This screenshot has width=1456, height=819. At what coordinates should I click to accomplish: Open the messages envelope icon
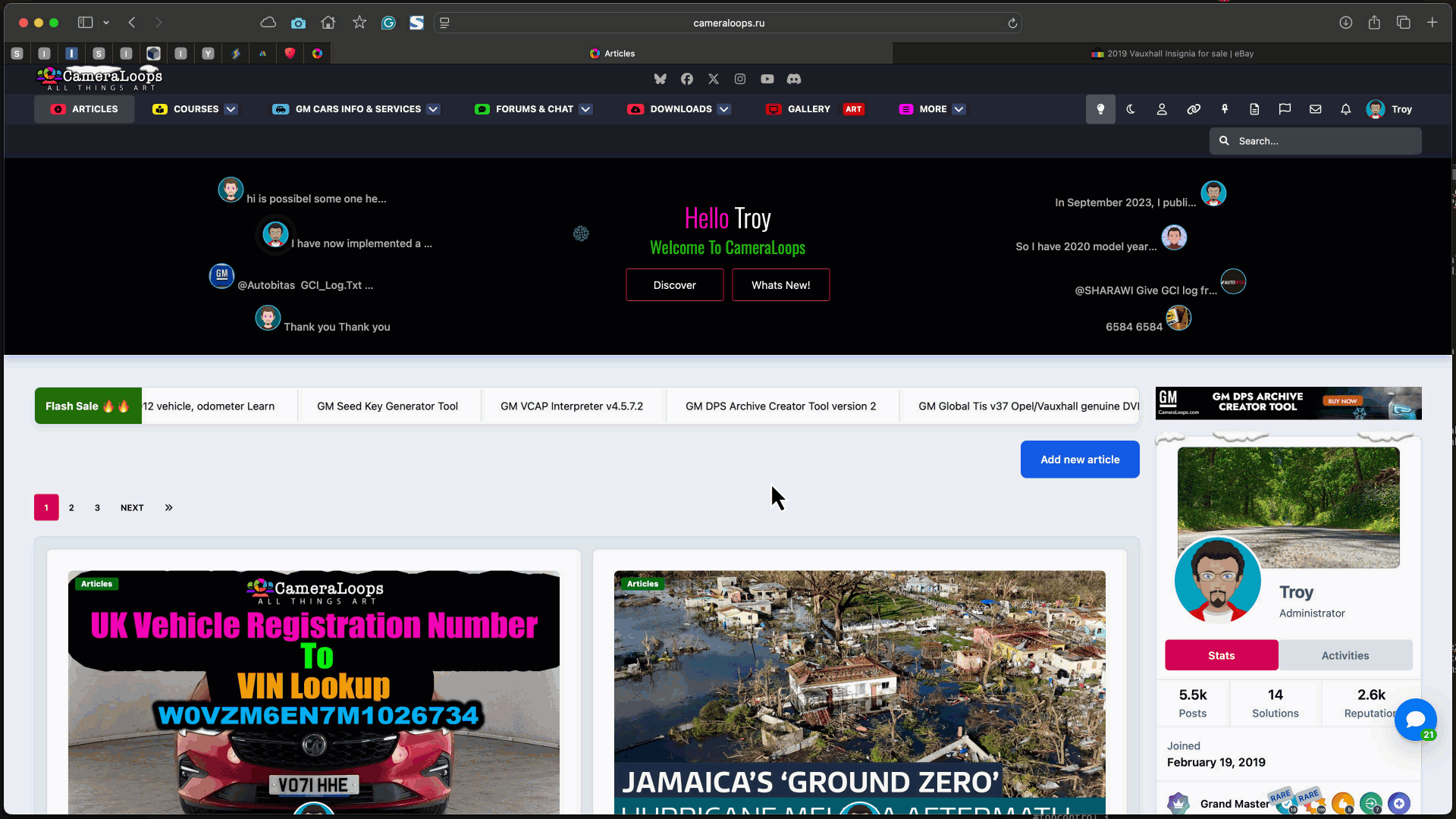click(x=1315, y=109)
